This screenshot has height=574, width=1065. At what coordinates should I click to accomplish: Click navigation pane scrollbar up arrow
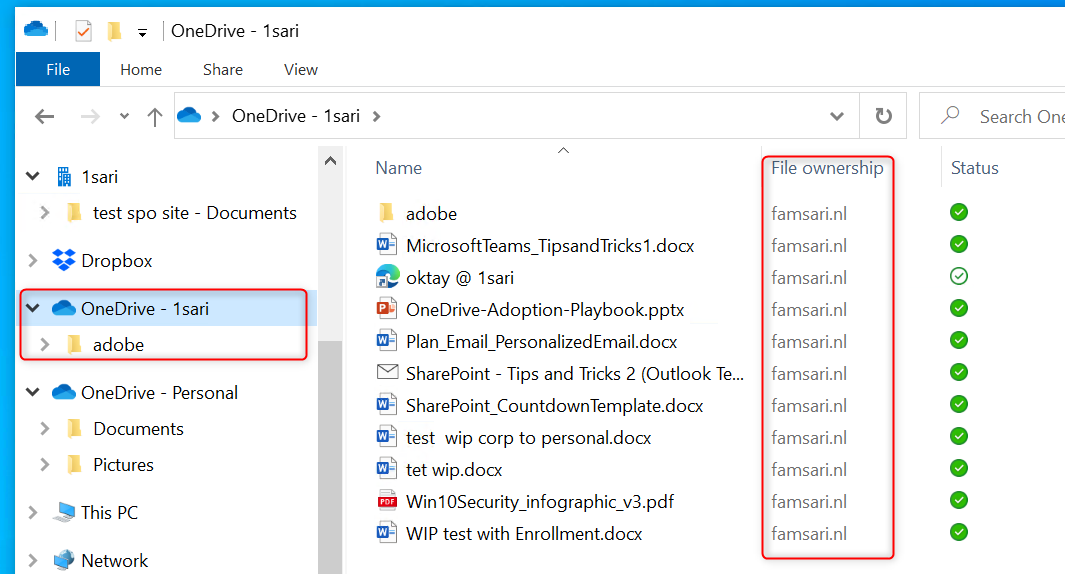coord(330,161)
